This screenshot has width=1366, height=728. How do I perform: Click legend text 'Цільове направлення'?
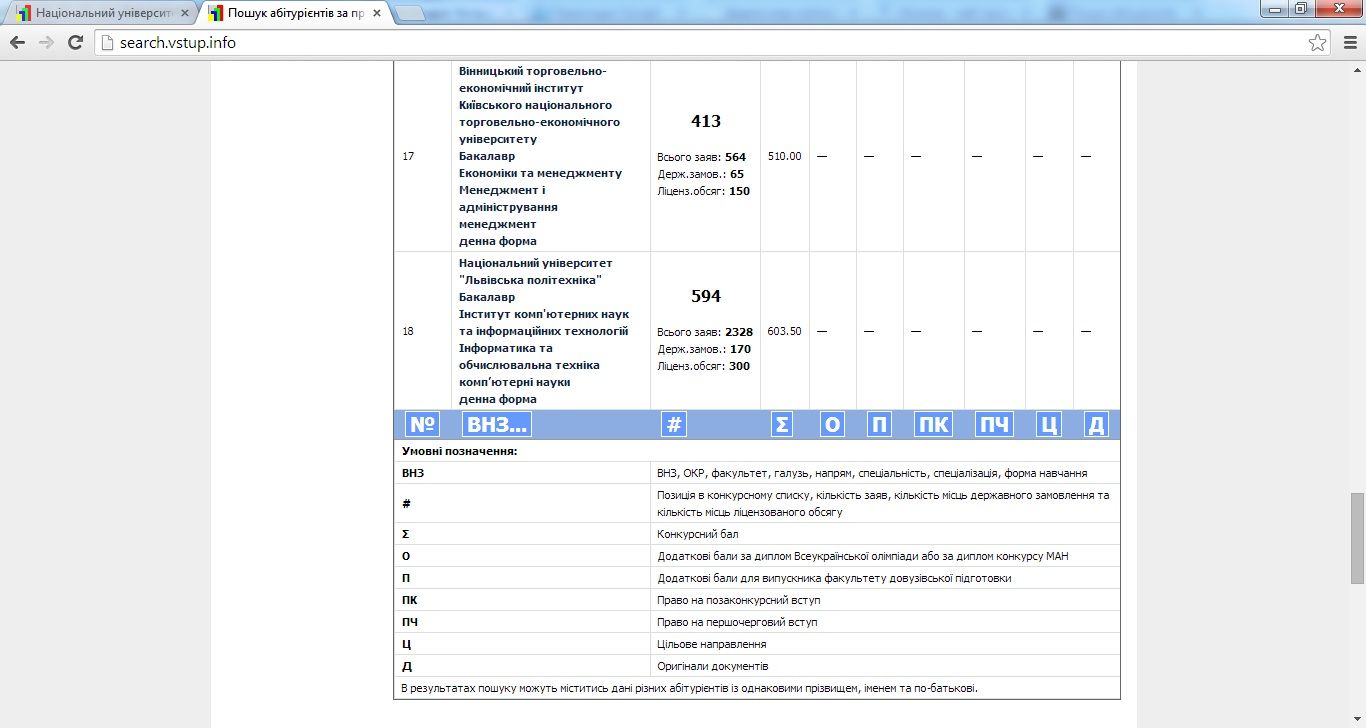click(712, 644)
